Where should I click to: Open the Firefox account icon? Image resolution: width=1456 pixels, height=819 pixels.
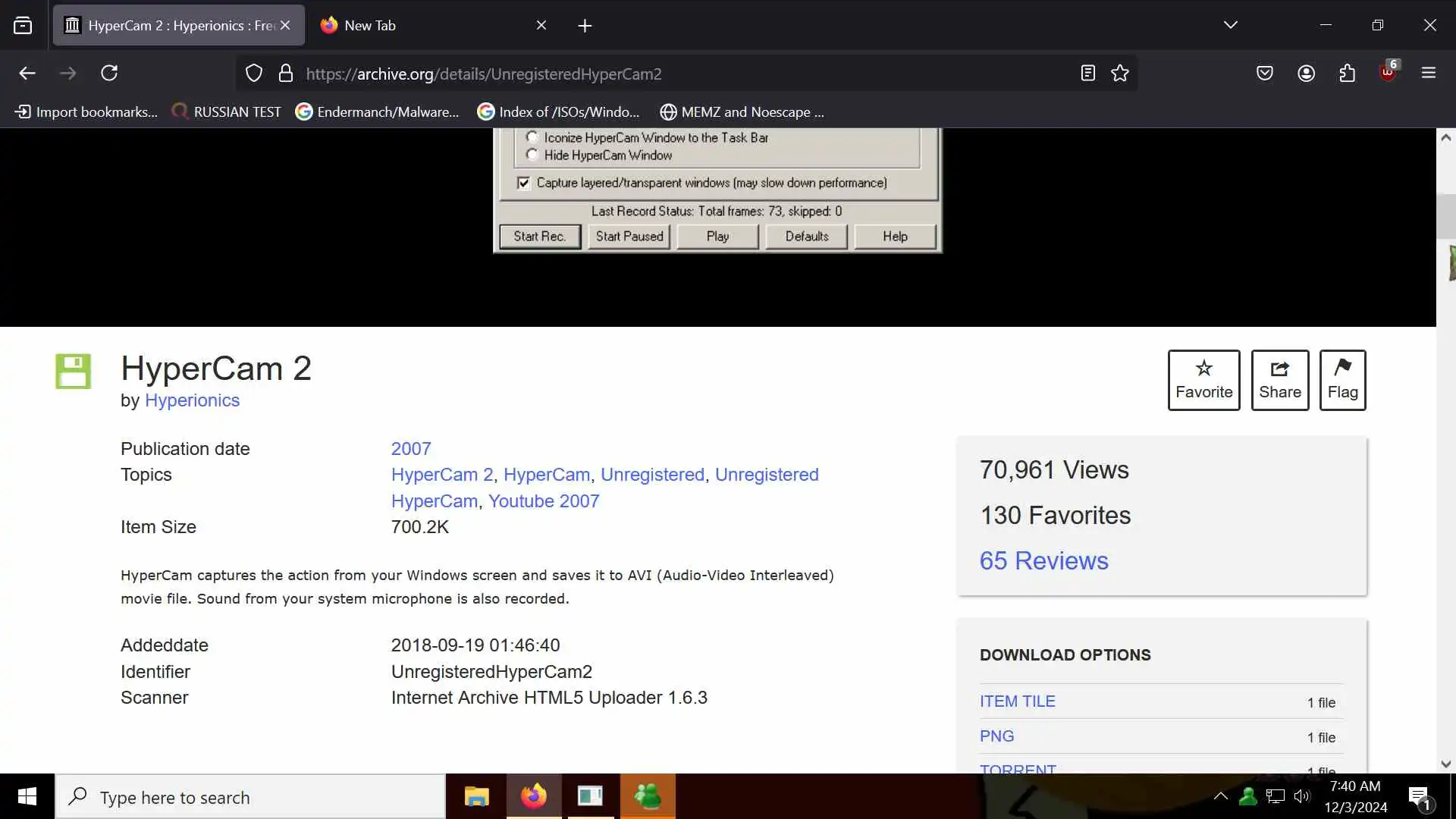tap(1306, 73)
